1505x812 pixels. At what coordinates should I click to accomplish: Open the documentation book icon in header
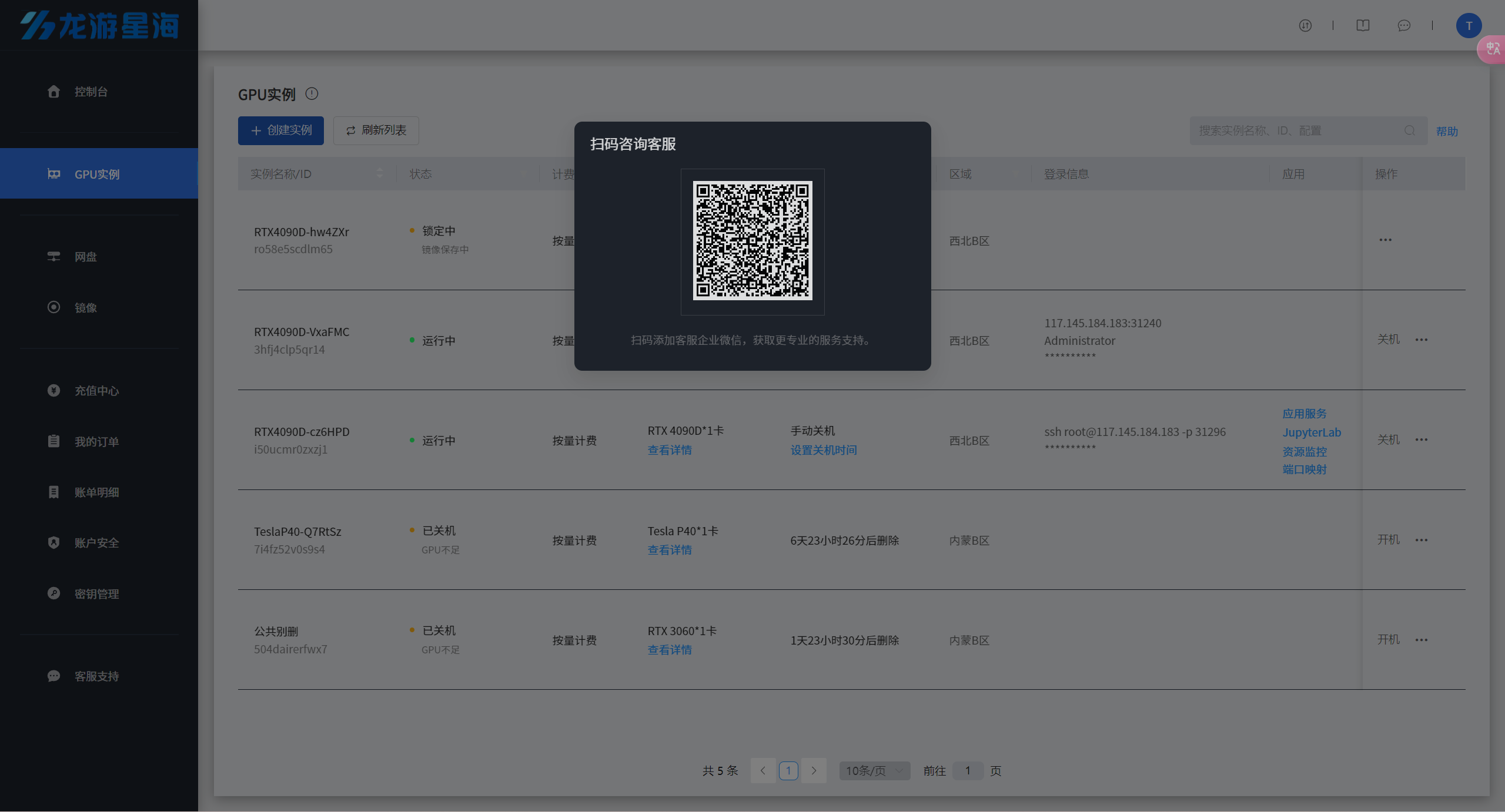tap(1363, 26)
